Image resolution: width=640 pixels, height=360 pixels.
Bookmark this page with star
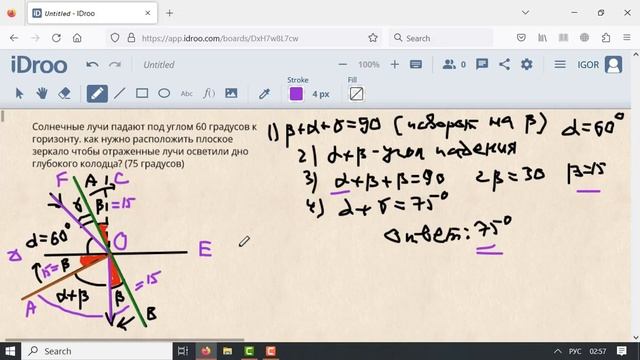373,38
